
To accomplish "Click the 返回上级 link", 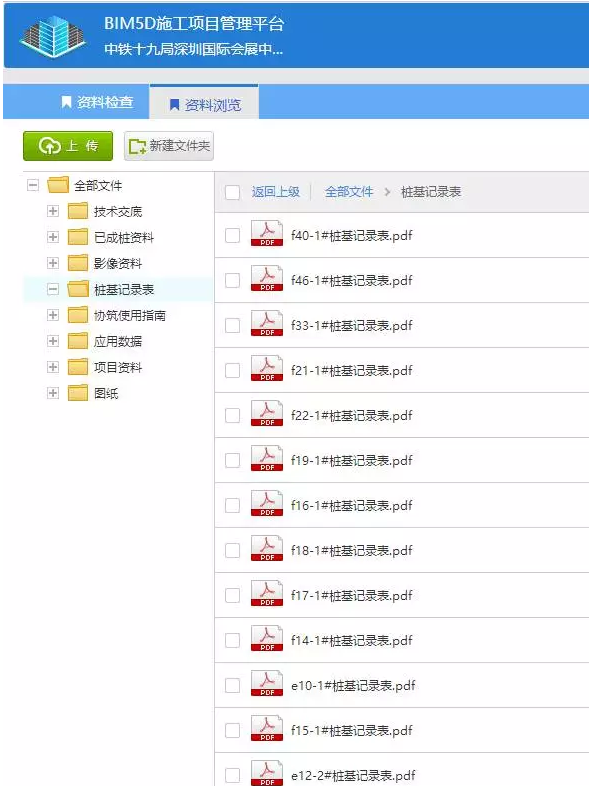I will [x=276, y=192].
